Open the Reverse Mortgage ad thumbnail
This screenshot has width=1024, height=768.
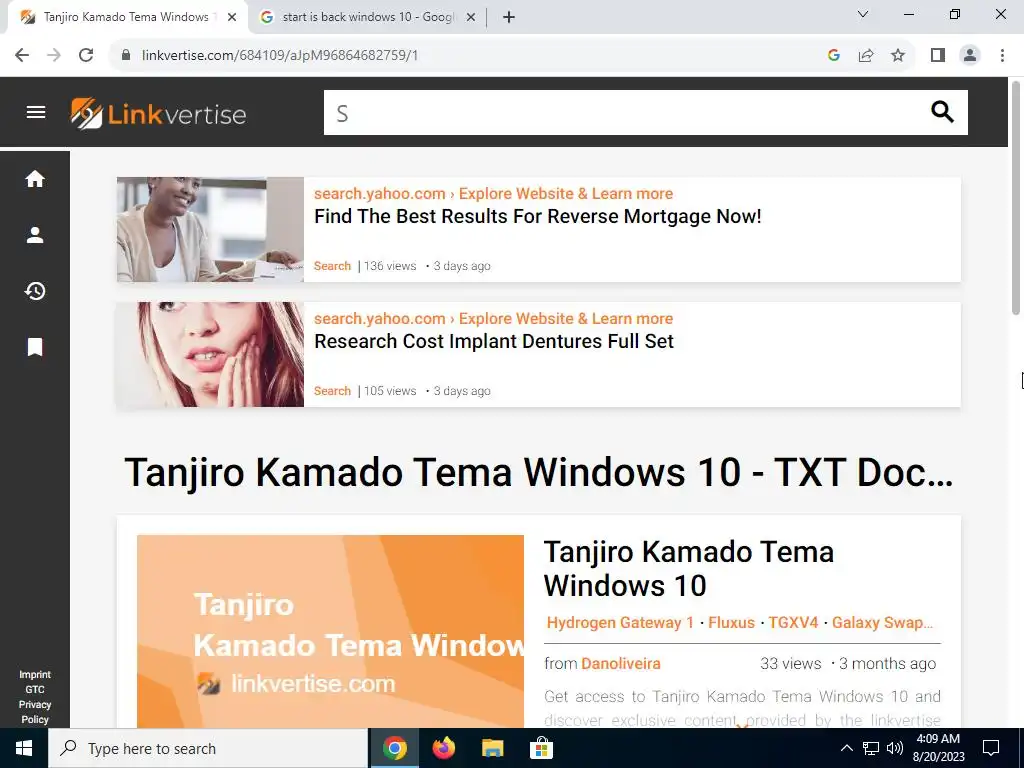pos(210,229)
